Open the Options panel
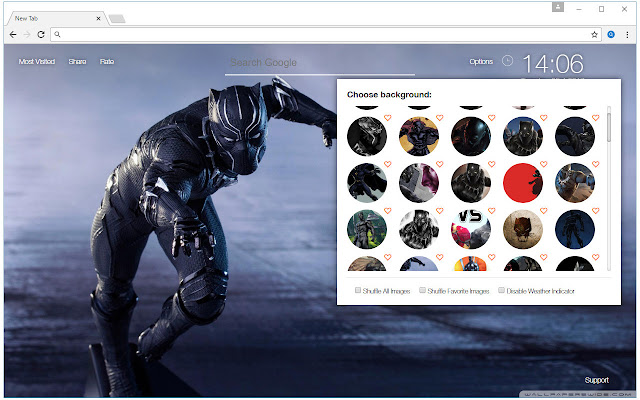The image size is (640, 400). [x=481, y=62]
